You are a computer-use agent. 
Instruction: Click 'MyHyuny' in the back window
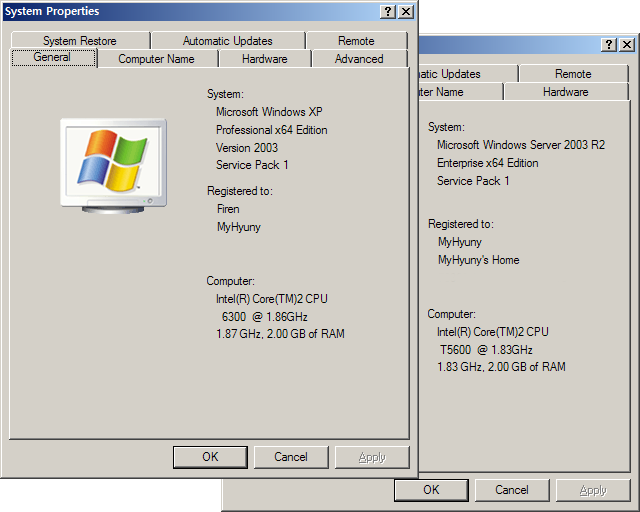[460, 242]
